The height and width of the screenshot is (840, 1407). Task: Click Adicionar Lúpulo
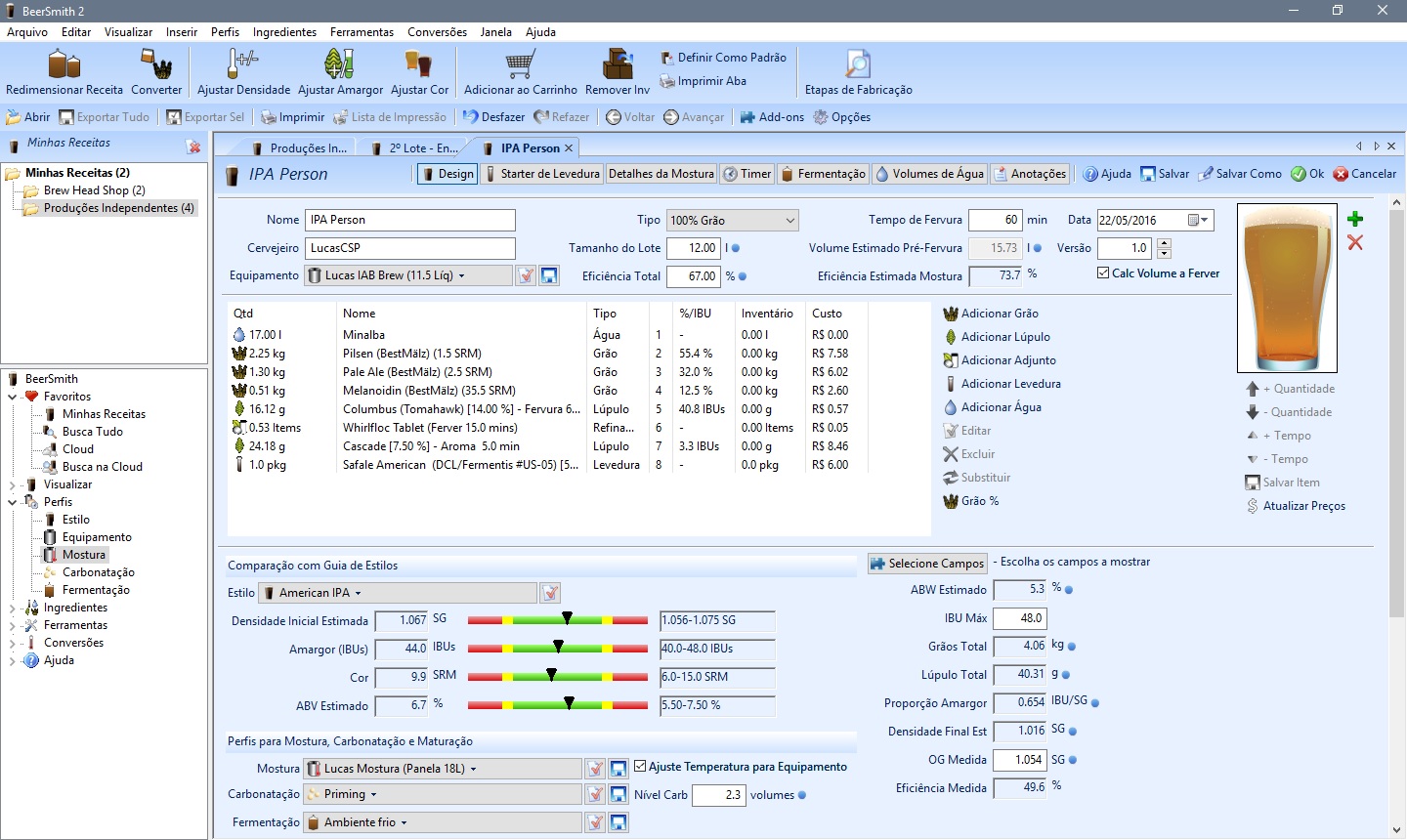coord(997,337)
